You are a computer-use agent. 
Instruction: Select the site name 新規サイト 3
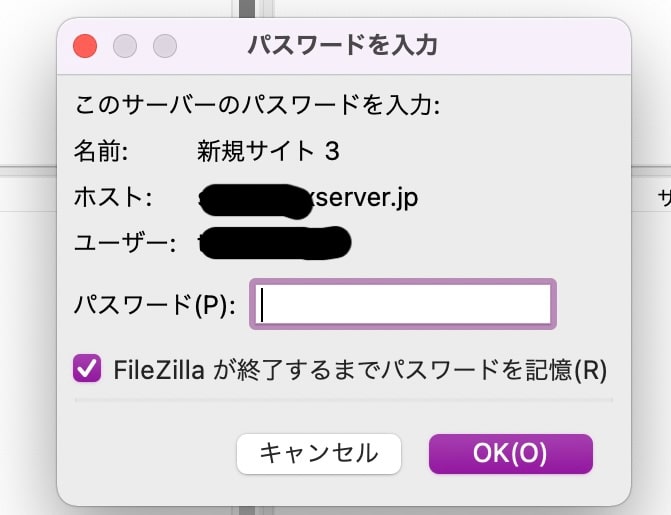click(x=268, y=151)
